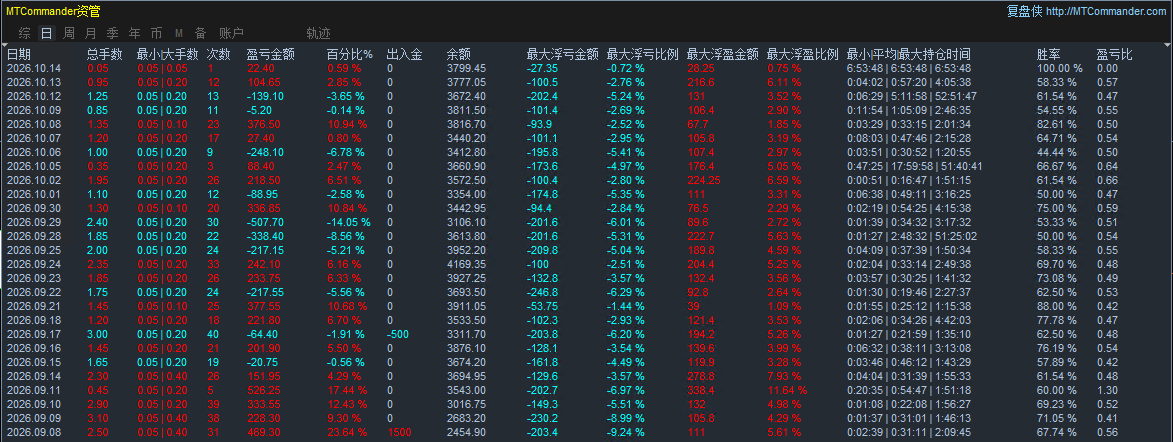The image size is (1173, 442).
Task: Select the -500 withdrawal entry on 2026.09.17
Action: coord(398,334)
